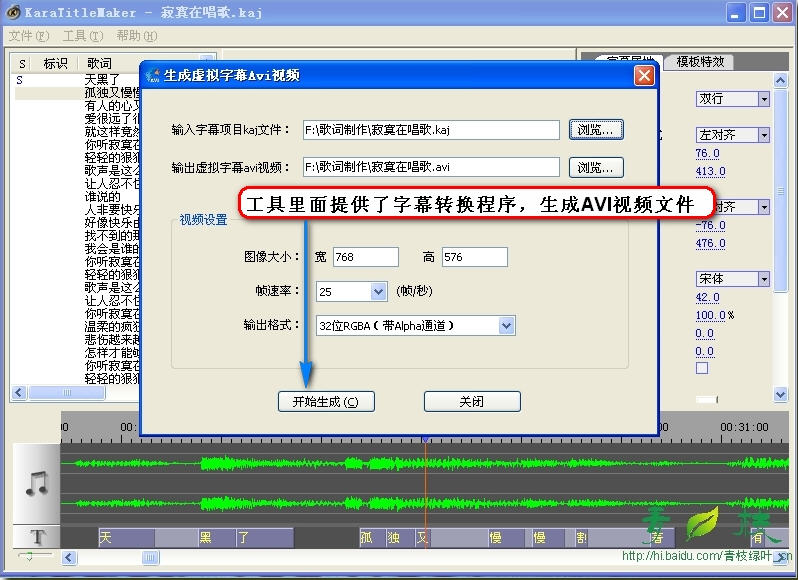
Task: Open the 输出格式 32位RGBA dropdown
Action: tap(506, 326)
